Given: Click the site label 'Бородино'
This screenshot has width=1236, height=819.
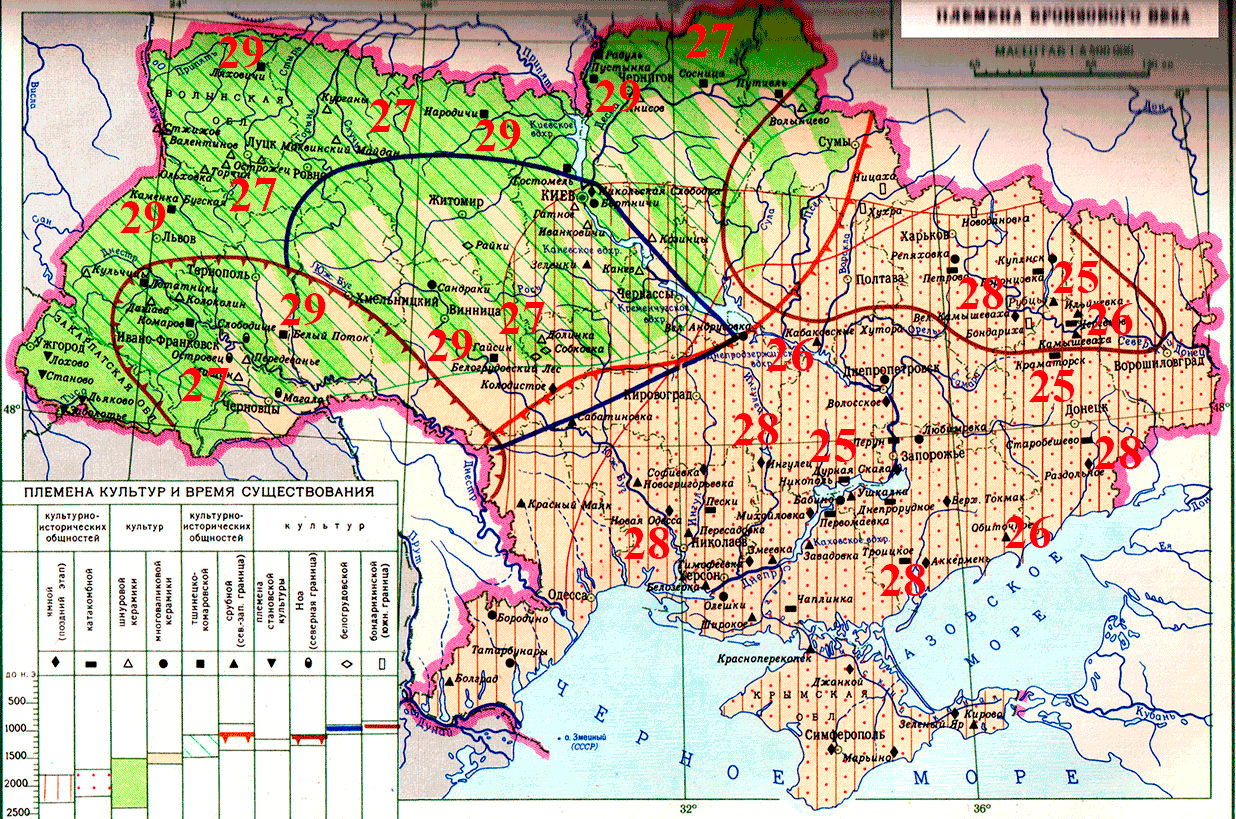Looking at the screenshot, I should (523, 618).
